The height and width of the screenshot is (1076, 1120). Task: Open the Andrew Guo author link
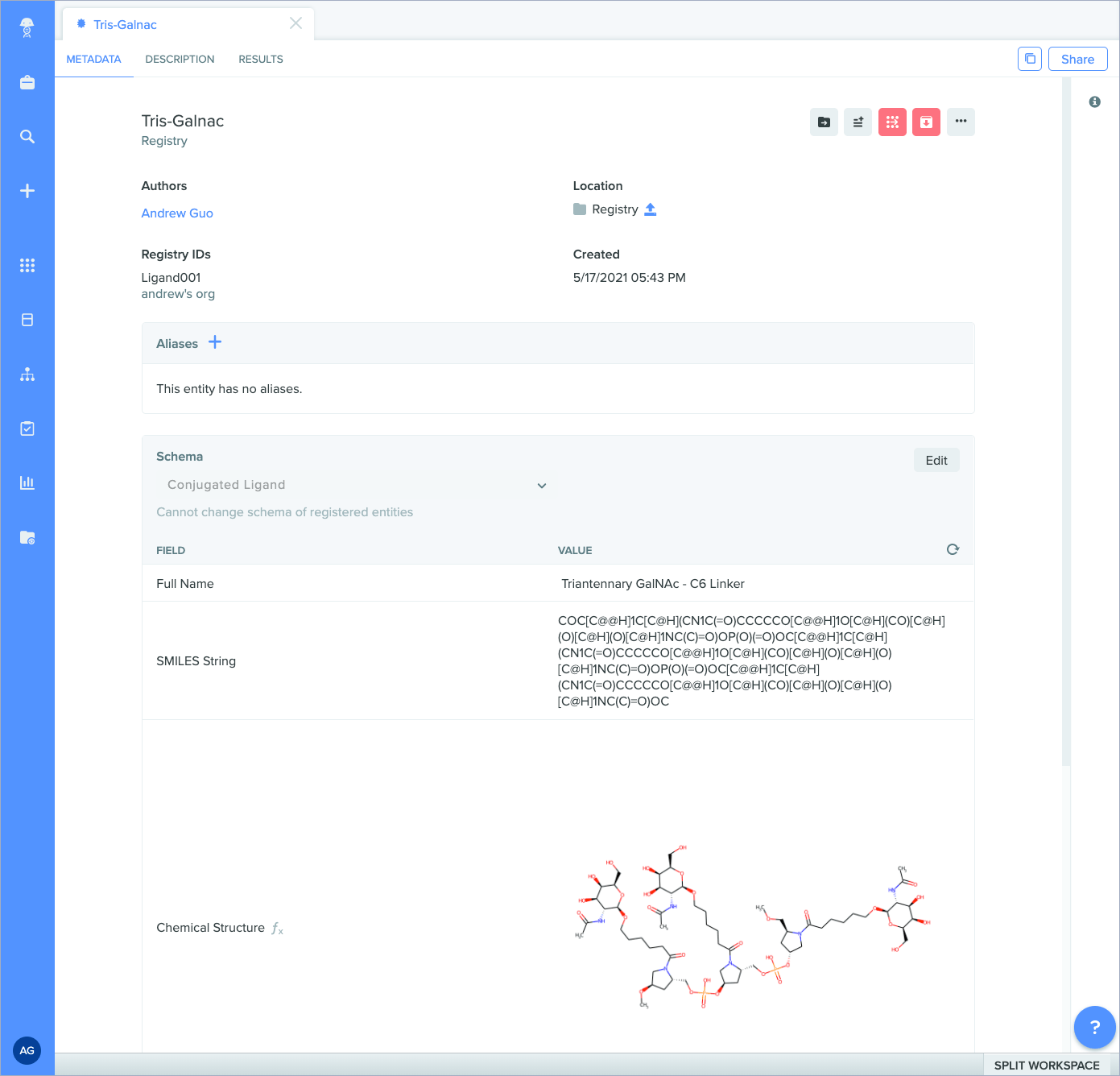pos(177,213)
